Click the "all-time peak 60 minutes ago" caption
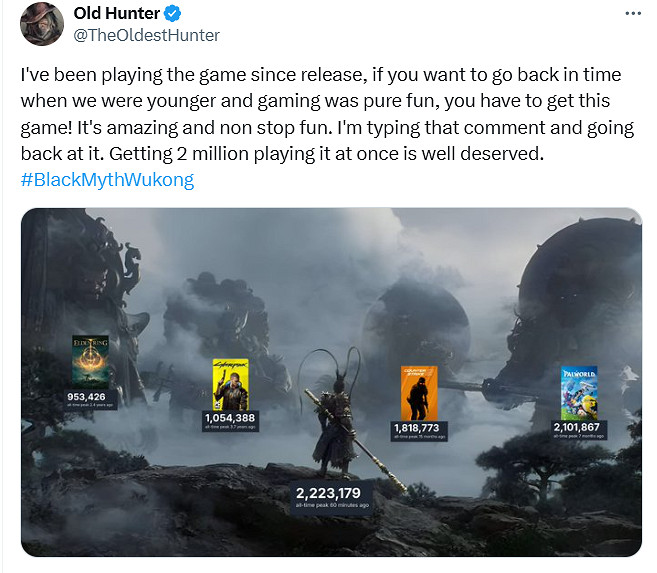Screen dimensions: 657x573 pos(332,506)
